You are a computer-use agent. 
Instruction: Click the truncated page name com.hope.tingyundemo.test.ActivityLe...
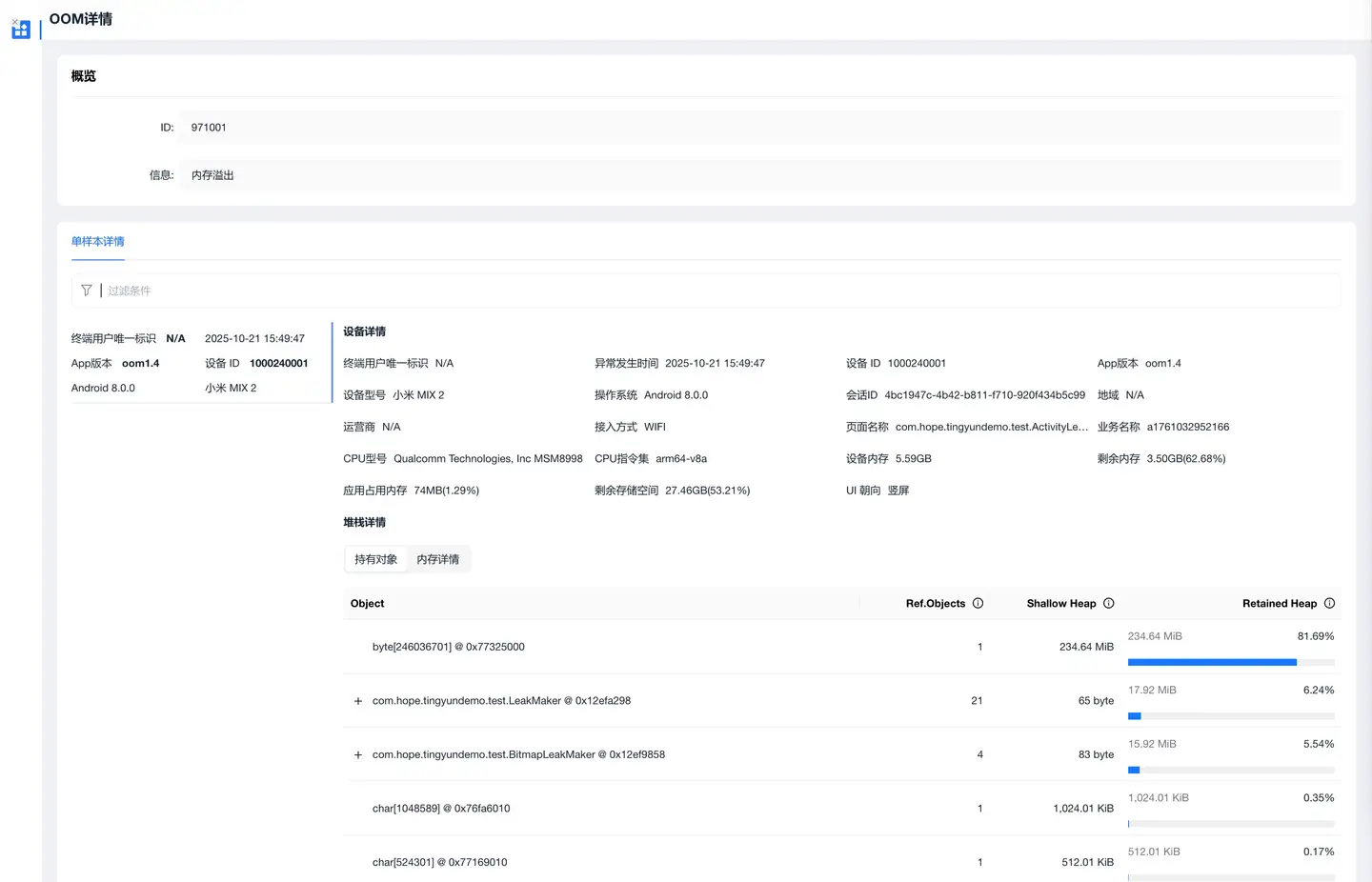[991, 427]
